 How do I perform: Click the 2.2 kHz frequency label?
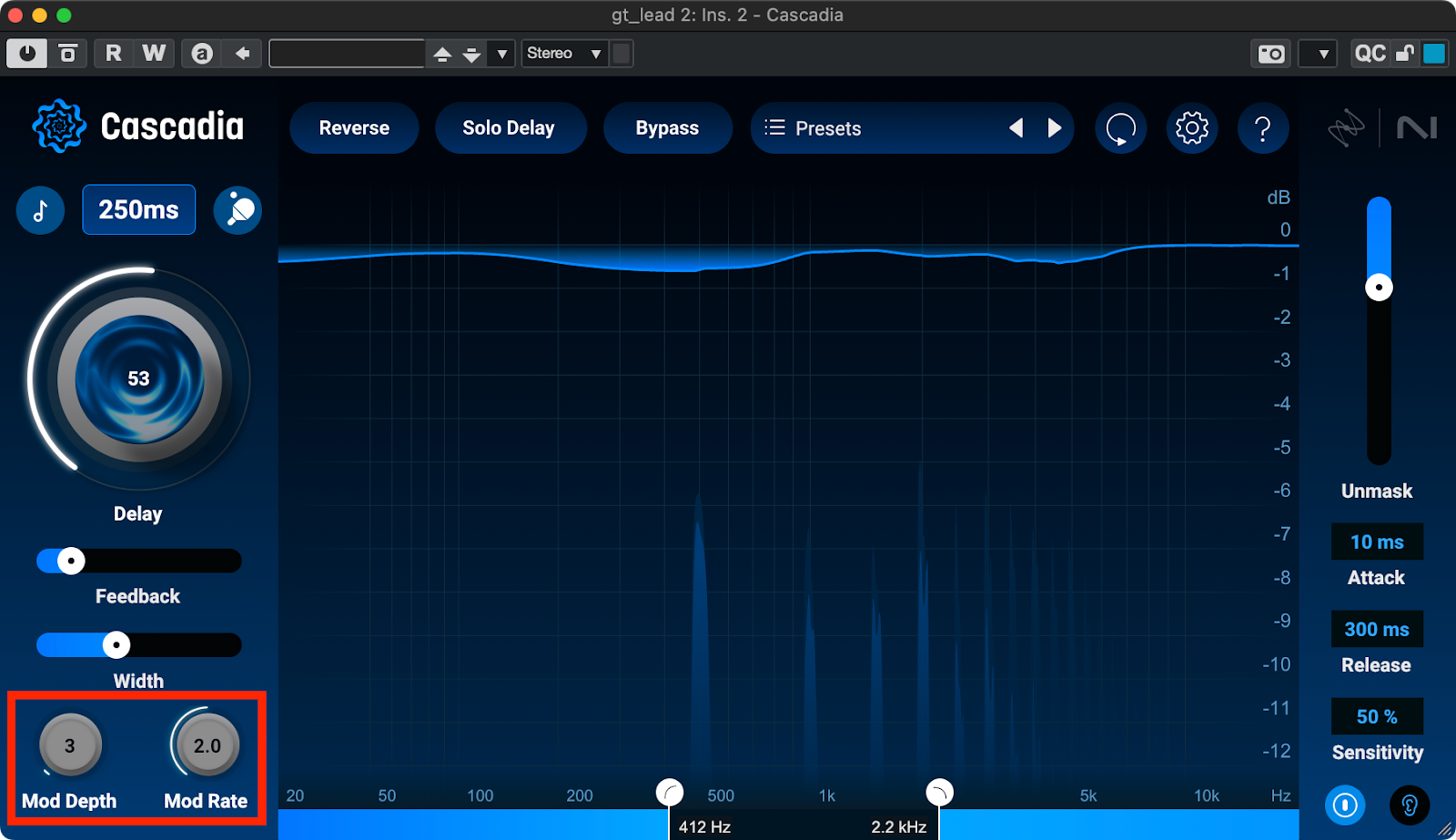(x=898, y=826)
